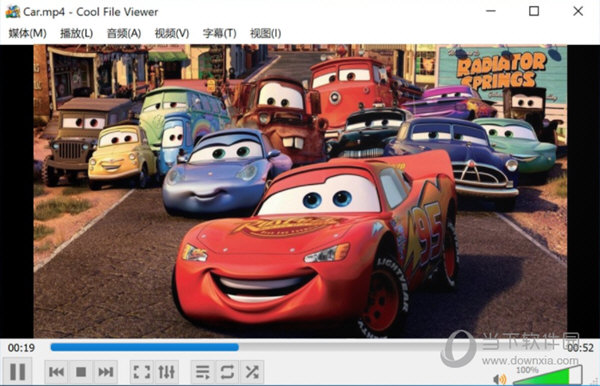Open the 播放(L) menu

[x=77, y=33]
